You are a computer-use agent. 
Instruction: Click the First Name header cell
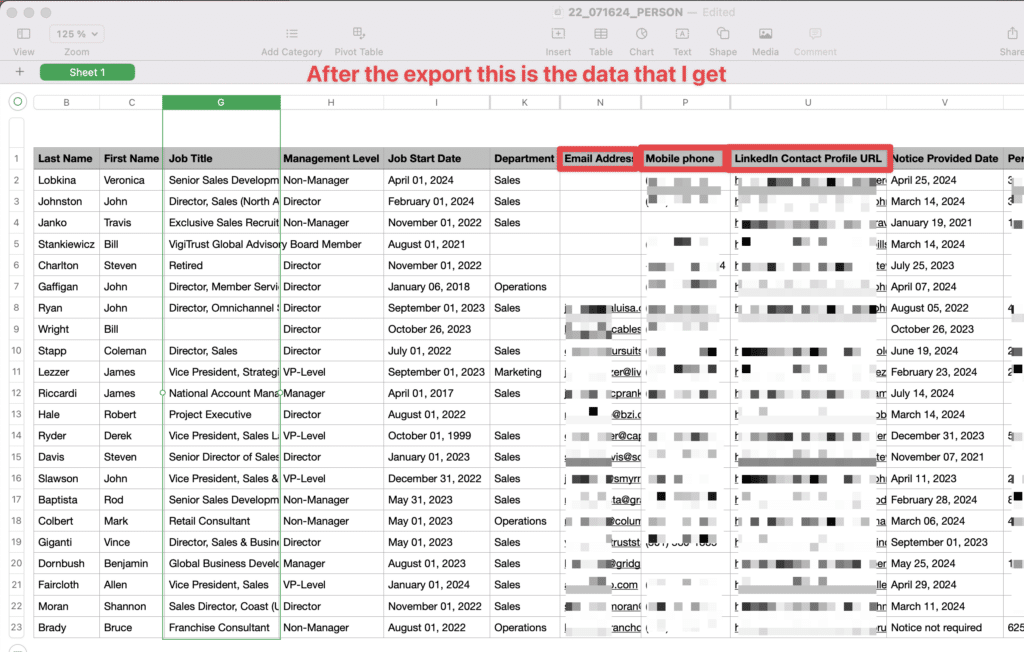[131, 159]
